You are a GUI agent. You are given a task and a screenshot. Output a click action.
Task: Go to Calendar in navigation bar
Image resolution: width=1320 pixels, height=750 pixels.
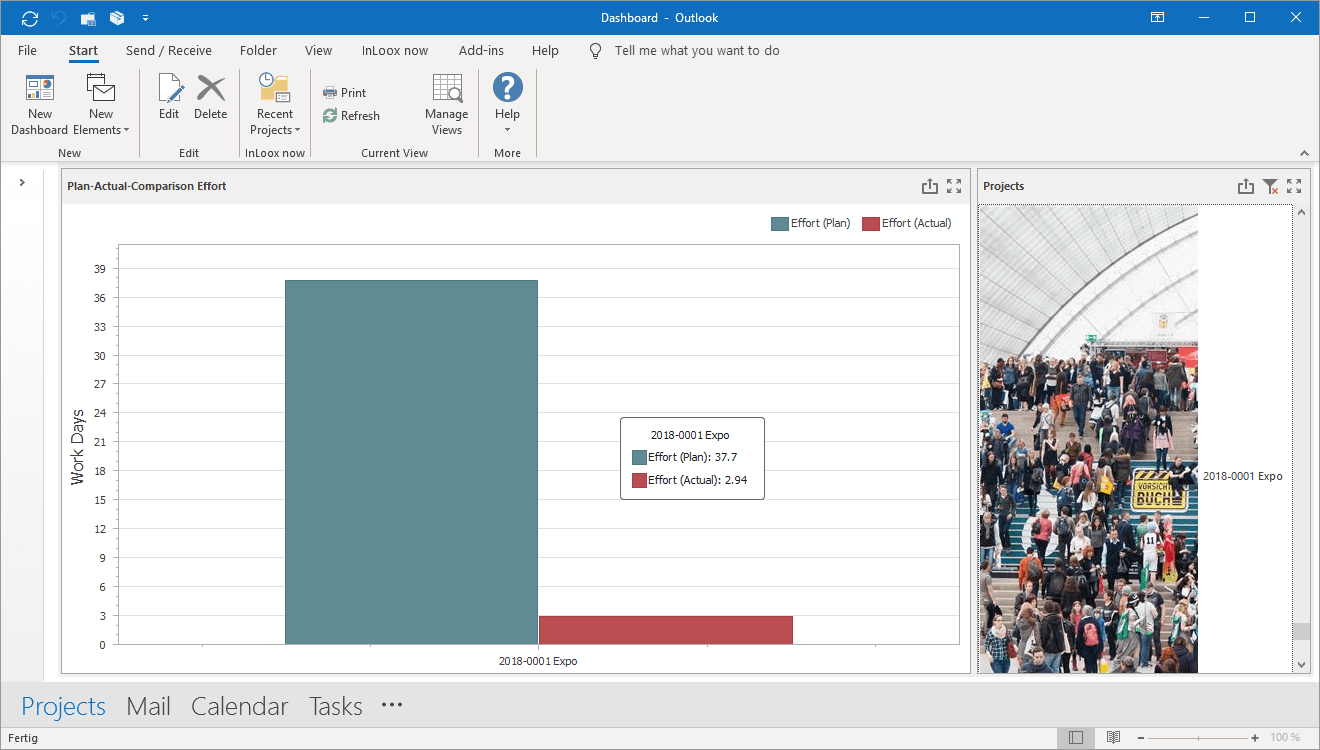tap(239, 706)
